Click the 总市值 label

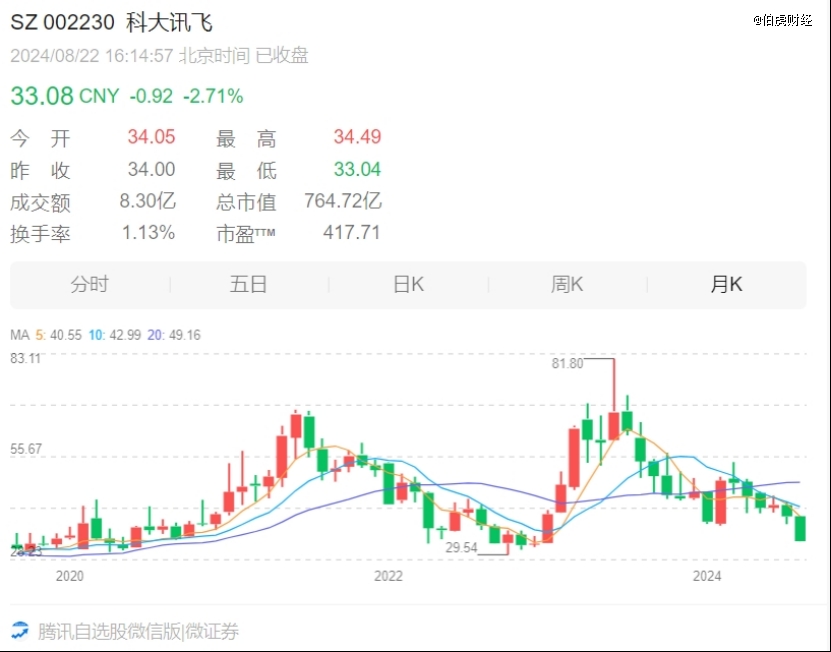click(x=246, y=202)
